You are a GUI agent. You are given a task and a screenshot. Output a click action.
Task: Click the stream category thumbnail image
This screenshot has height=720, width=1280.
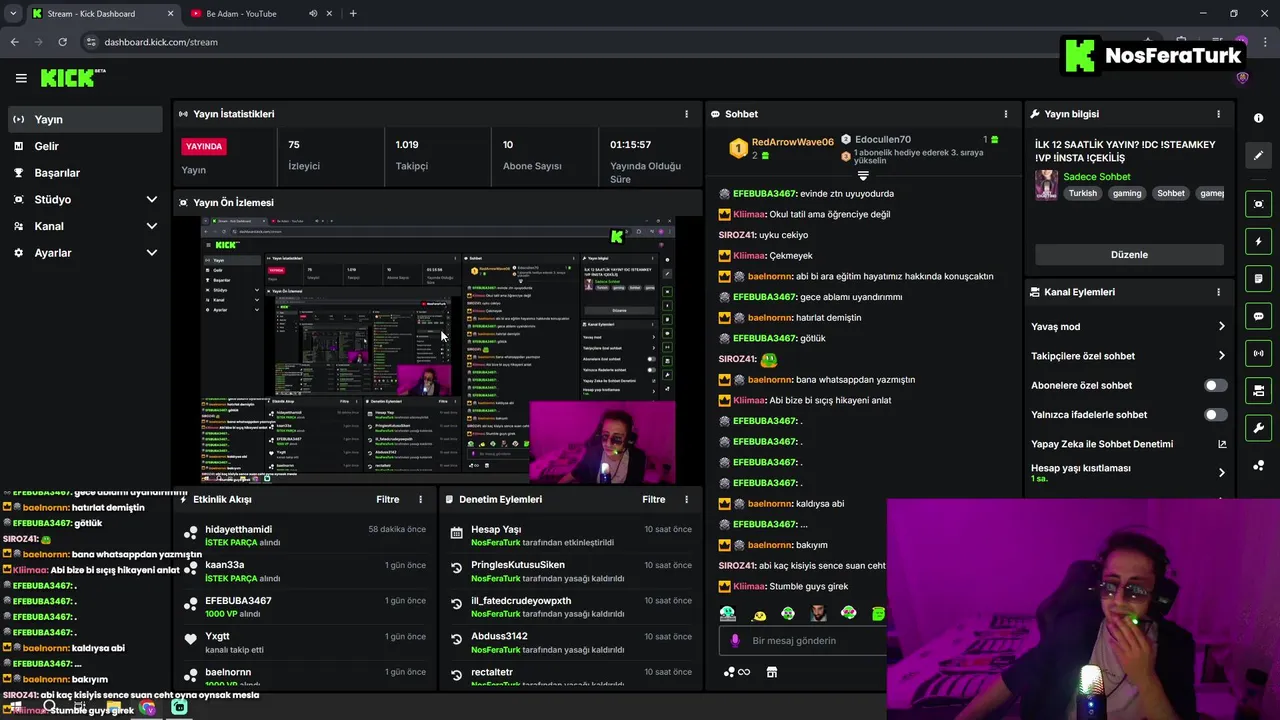[1046, 185]
